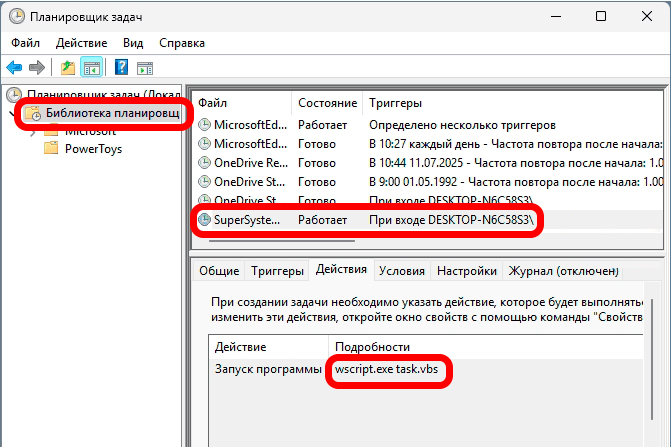
Task: Open the Файл menu
Action: [x=25, y=43]
